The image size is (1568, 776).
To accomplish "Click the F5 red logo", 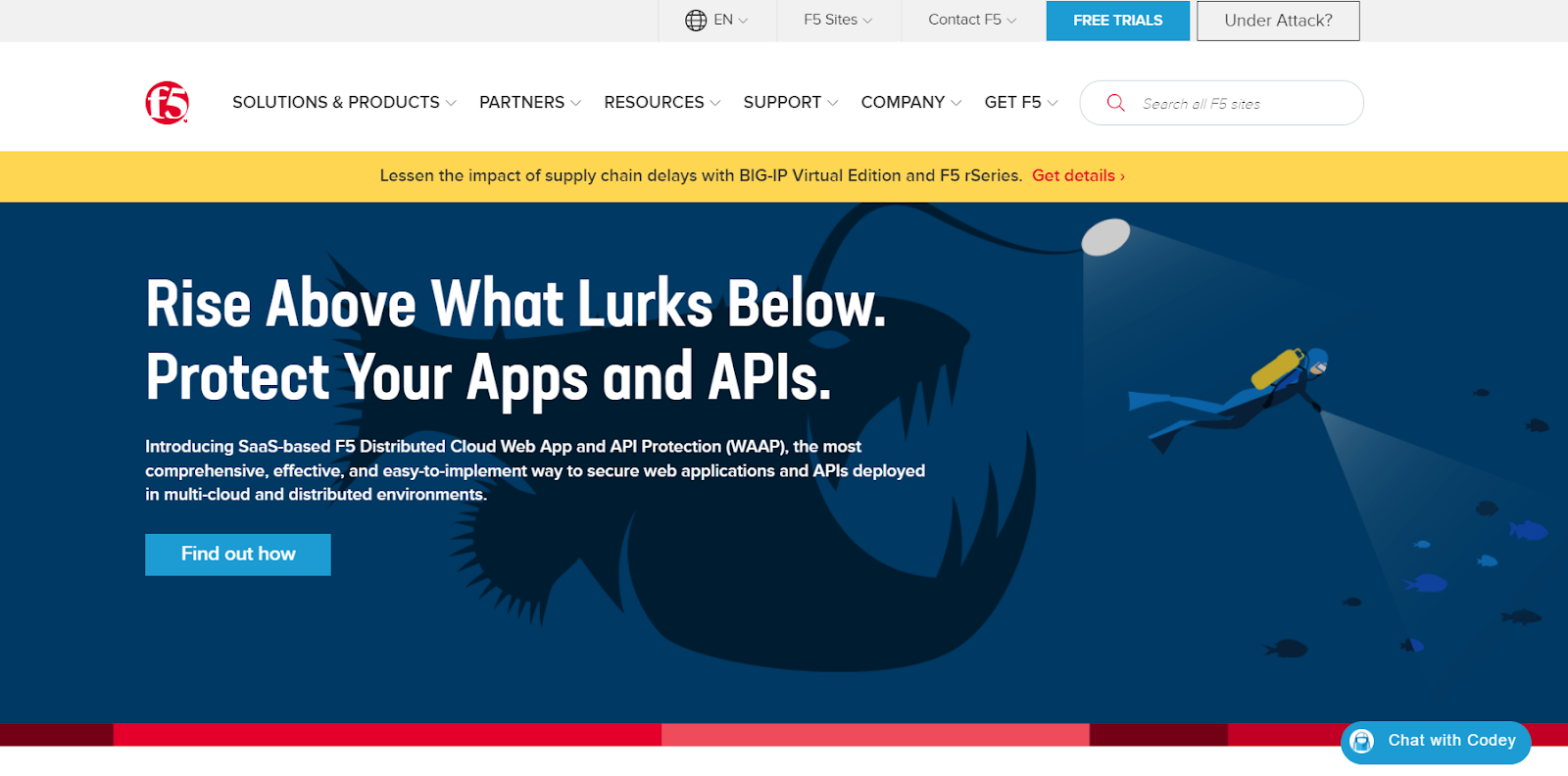I will pos(167,103).
